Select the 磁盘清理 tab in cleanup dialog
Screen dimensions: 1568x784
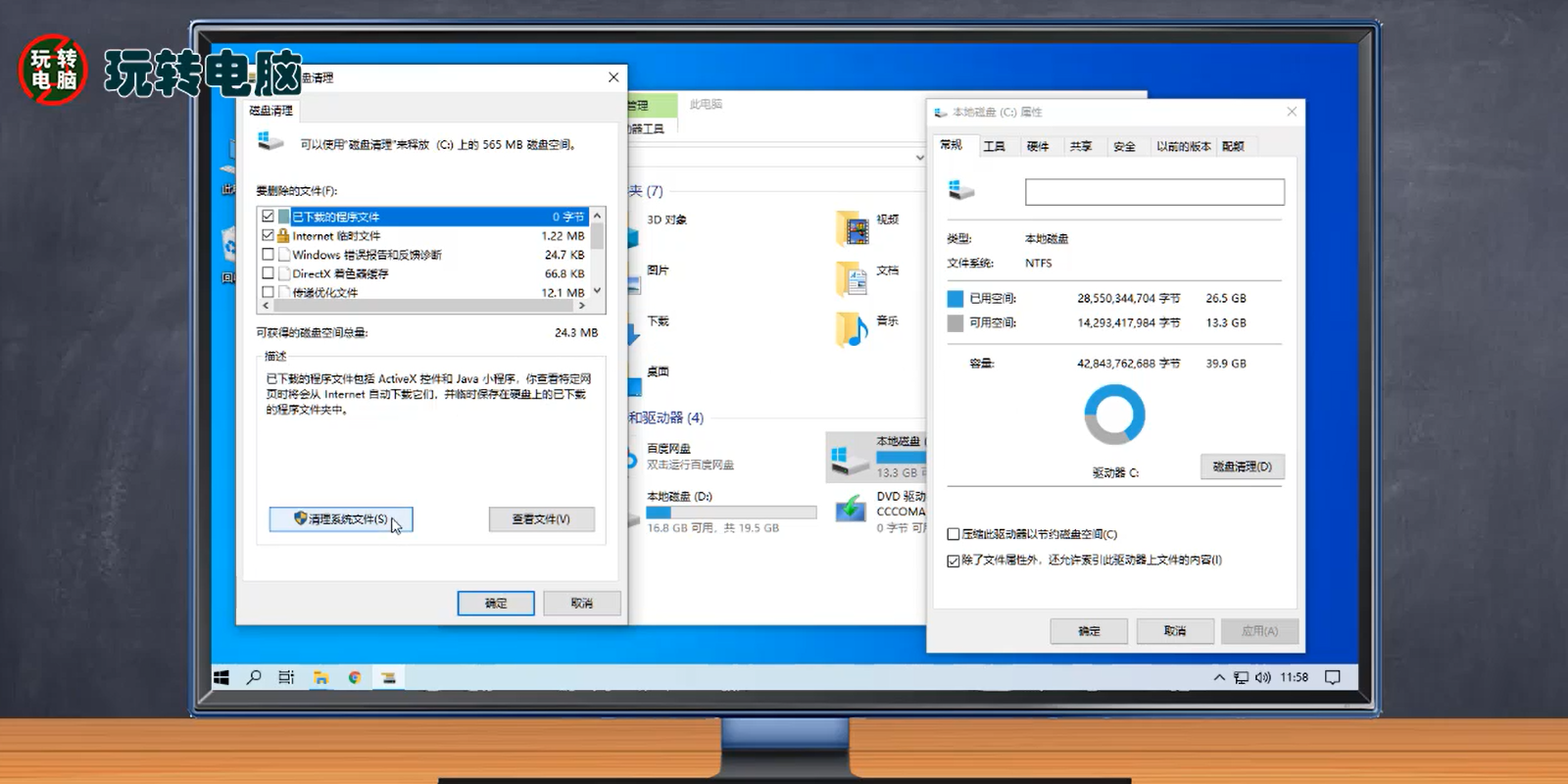pos(271,111)
